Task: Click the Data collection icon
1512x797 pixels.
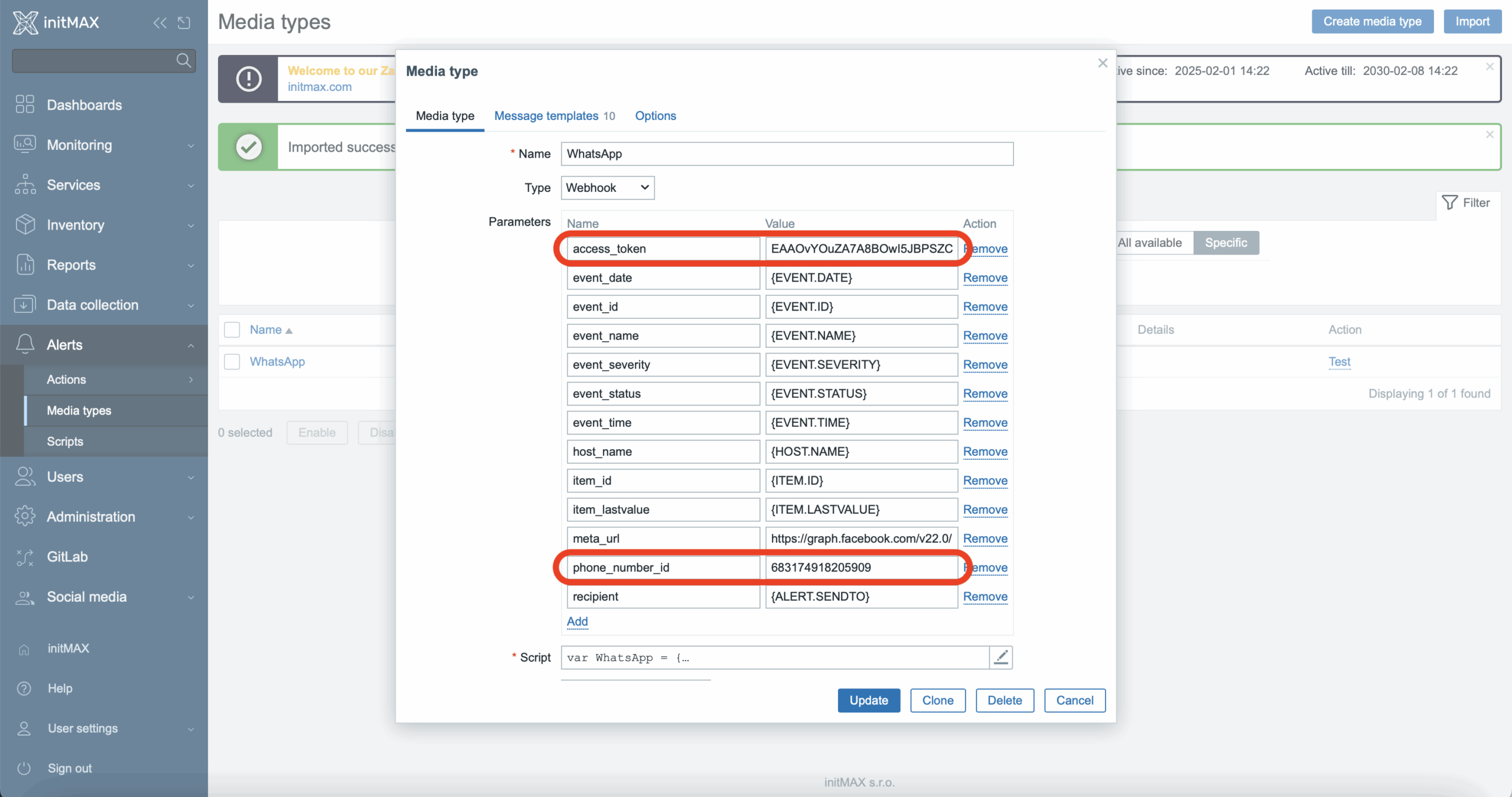Action: pyautogui.click(x=25, y=305)
